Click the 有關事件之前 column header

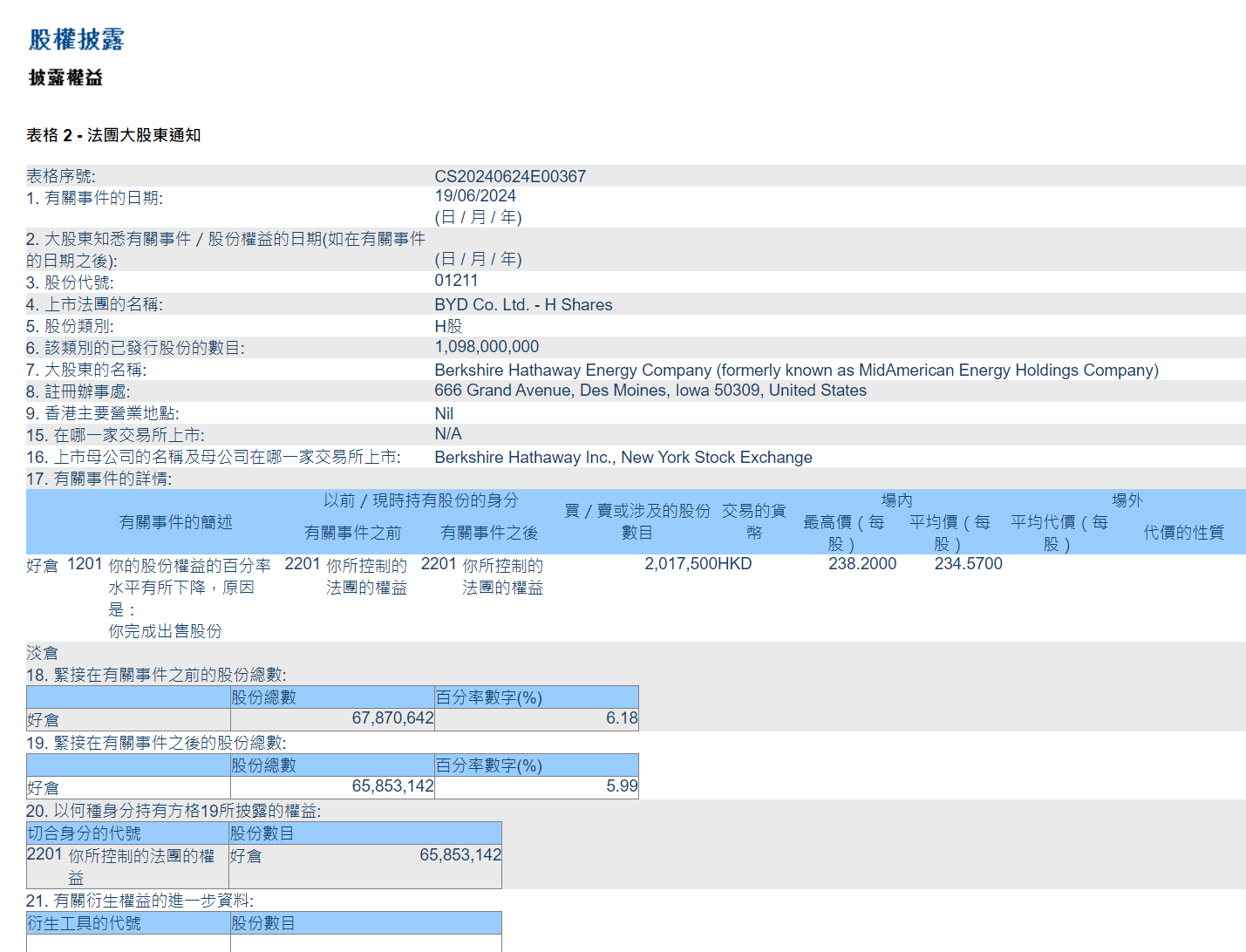click(x=352, y=533)
